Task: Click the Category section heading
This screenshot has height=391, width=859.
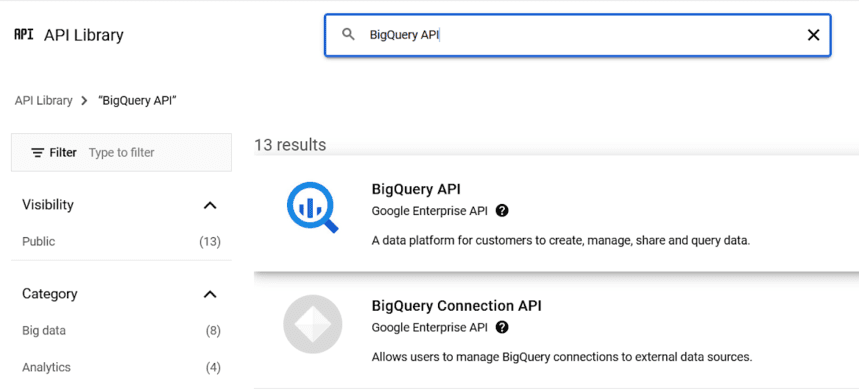Action: point(49,294)
